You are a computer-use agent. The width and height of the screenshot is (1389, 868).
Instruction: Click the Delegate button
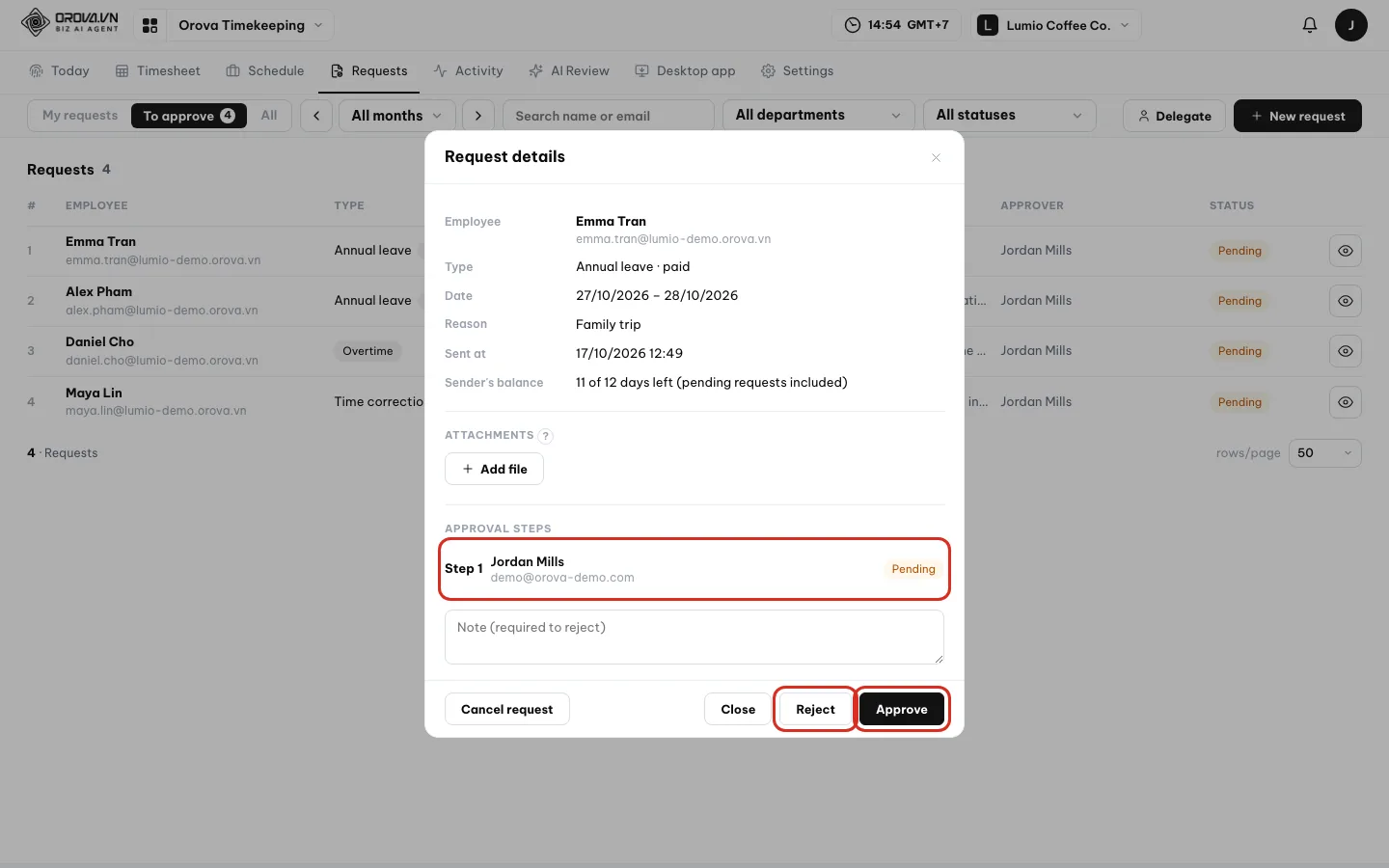(1174, 116)
